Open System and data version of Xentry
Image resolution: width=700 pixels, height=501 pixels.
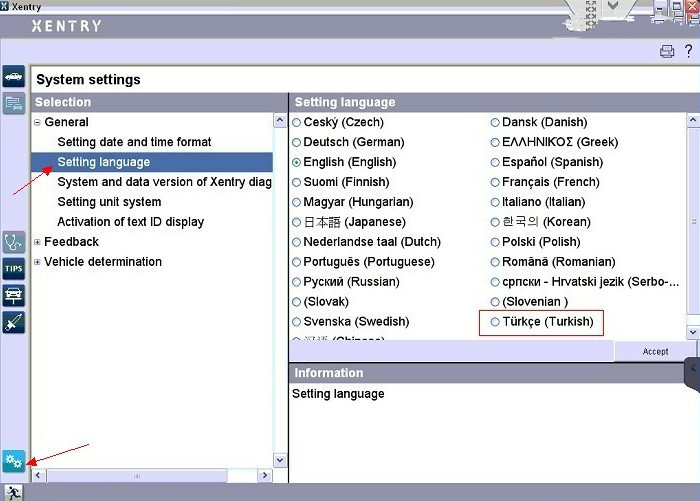pyautogui.click(x=165, y=182)
